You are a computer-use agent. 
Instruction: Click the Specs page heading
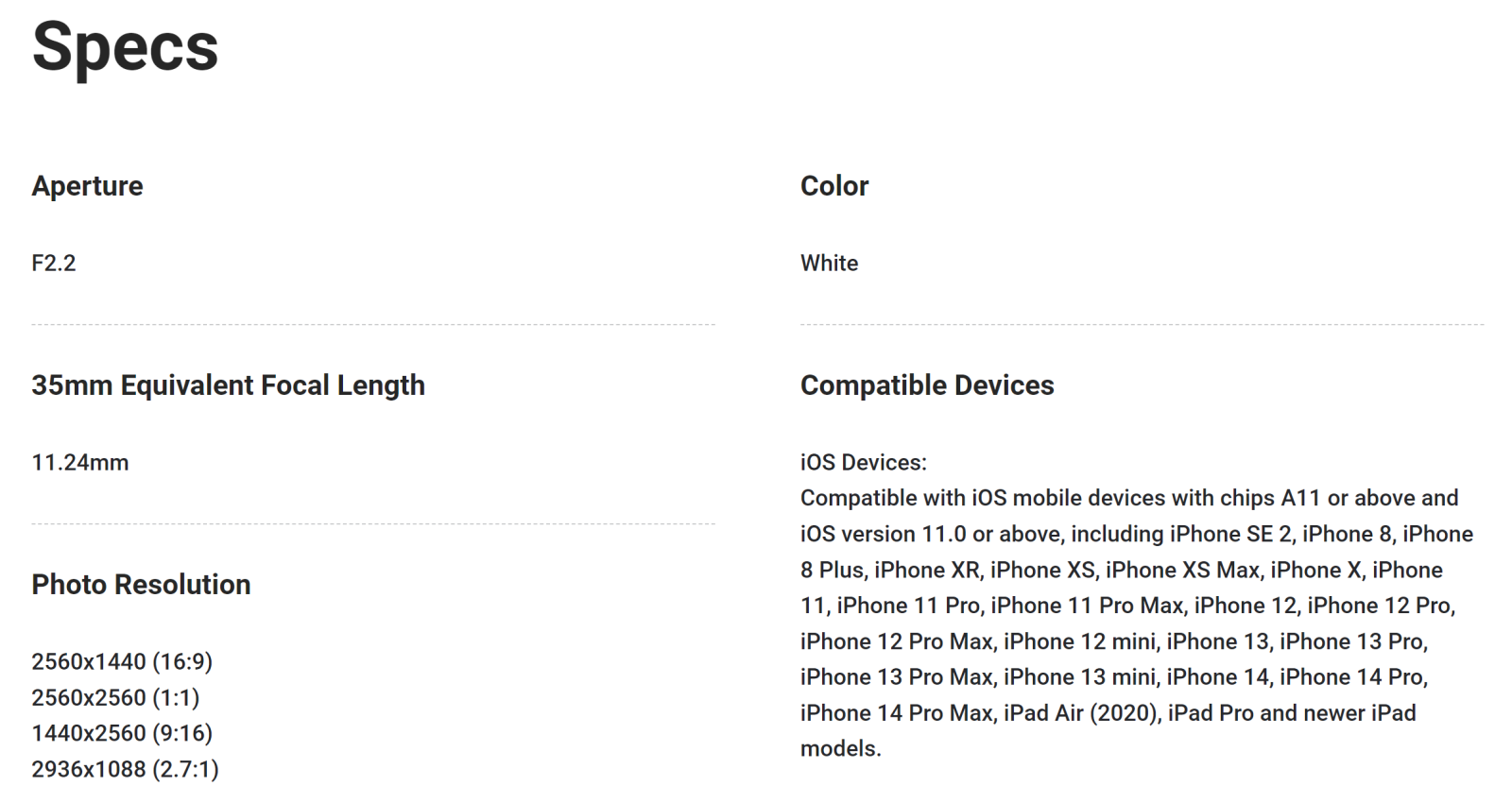125,47
